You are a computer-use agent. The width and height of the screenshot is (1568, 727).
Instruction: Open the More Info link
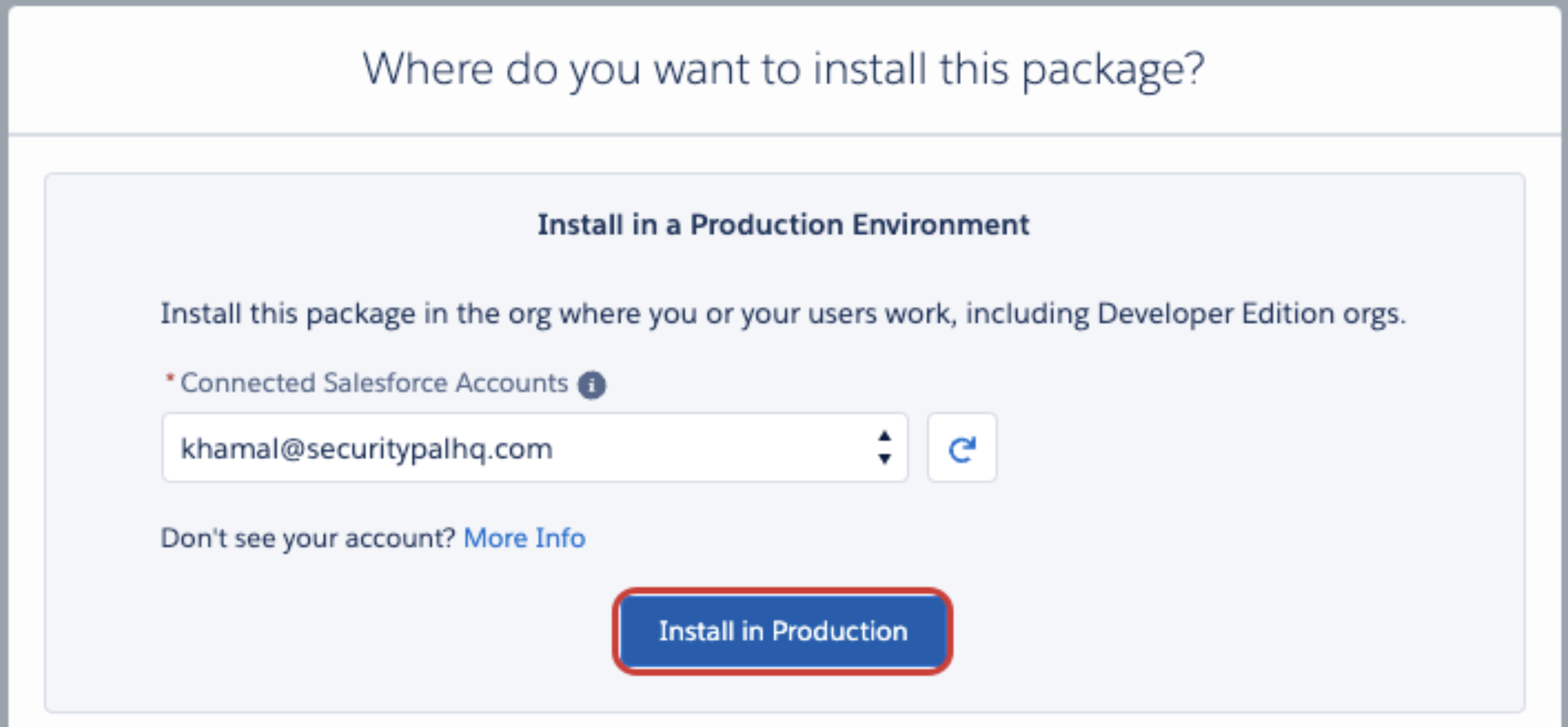524,538
